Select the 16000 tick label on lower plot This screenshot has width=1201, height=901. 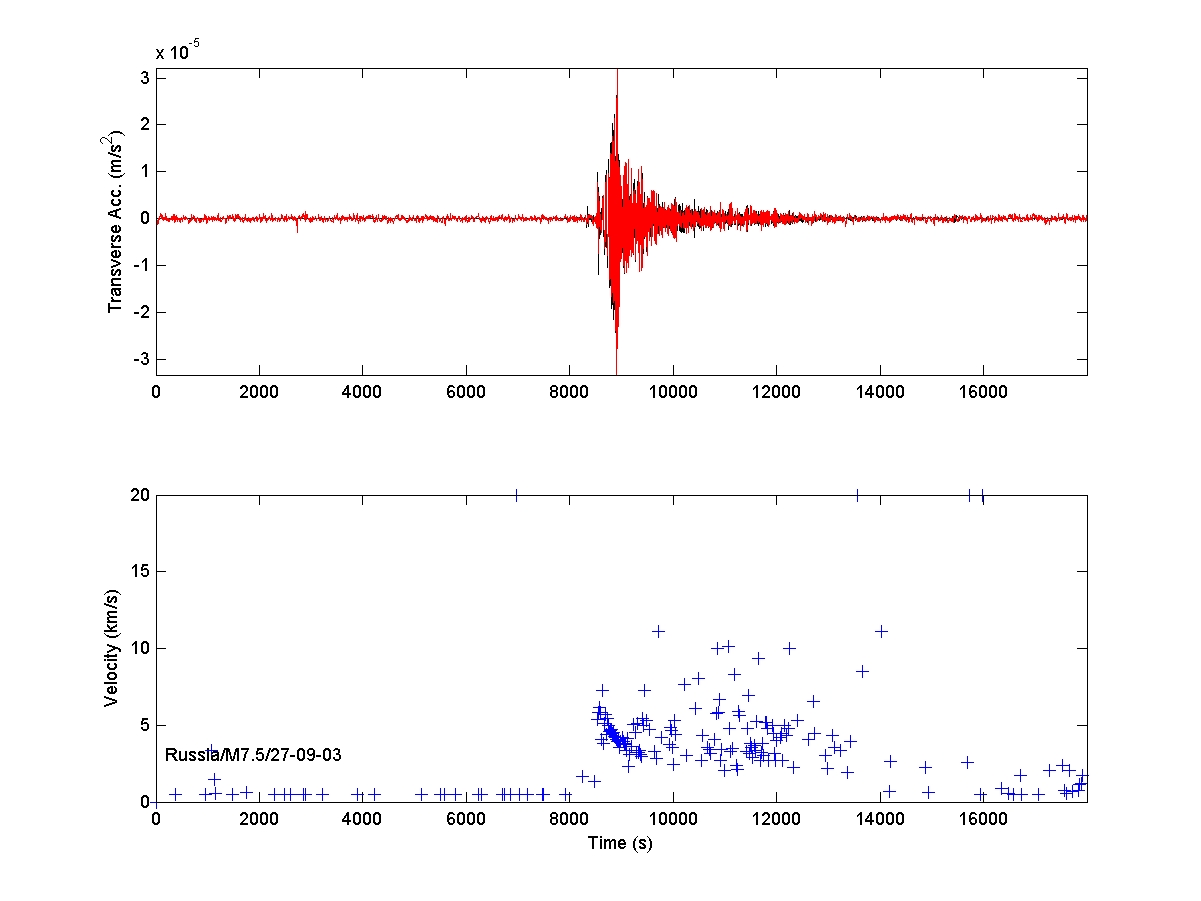(981, 819)
